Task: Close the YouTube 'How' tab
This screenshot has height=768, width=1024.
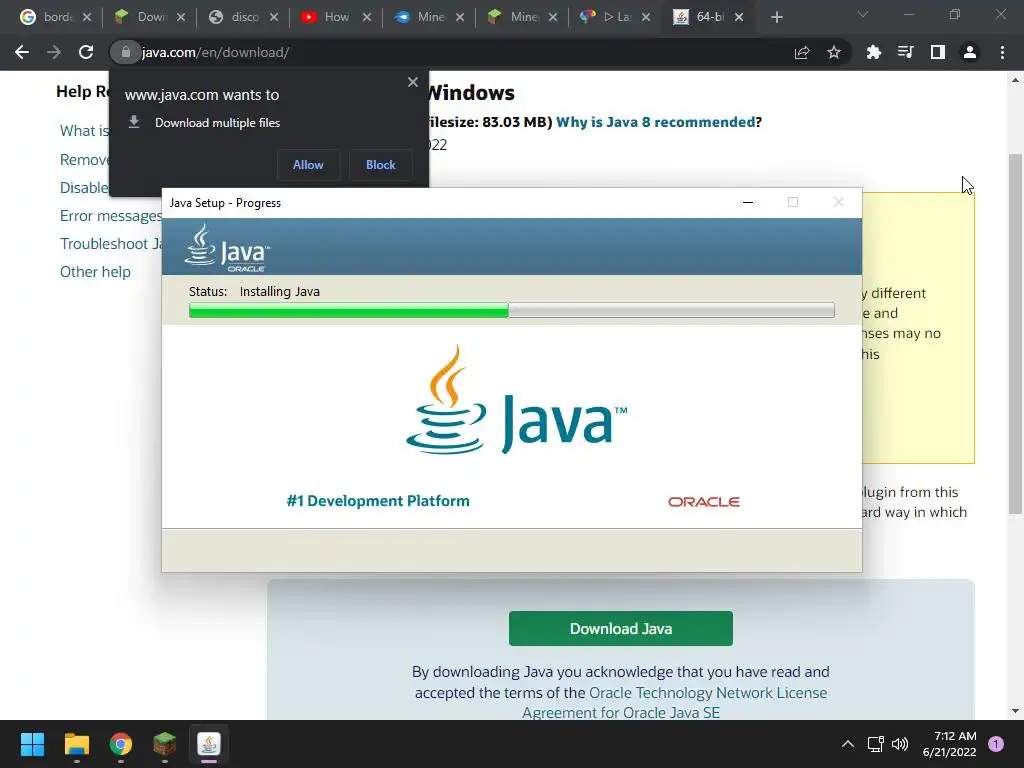Action: [x=367, y=17]
